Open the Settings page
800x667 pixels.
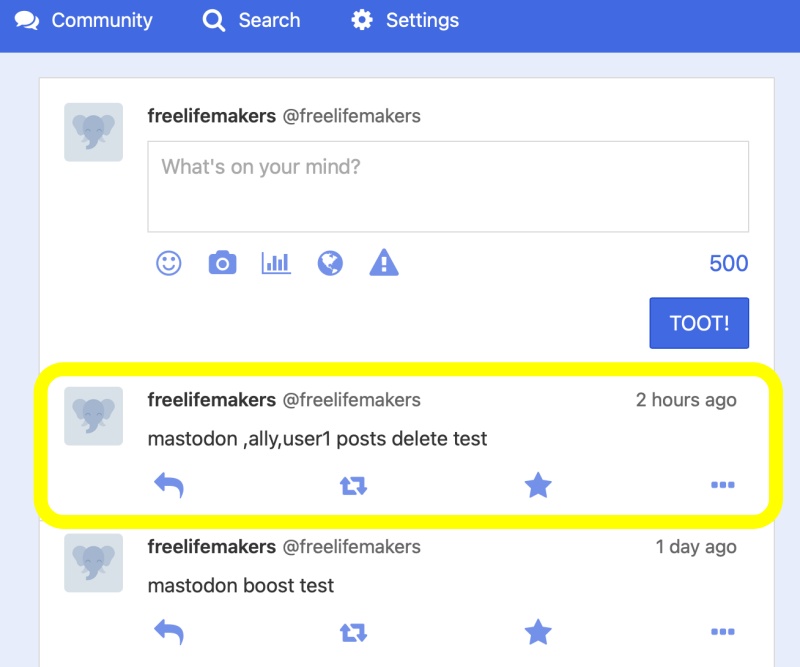point(405,20)
